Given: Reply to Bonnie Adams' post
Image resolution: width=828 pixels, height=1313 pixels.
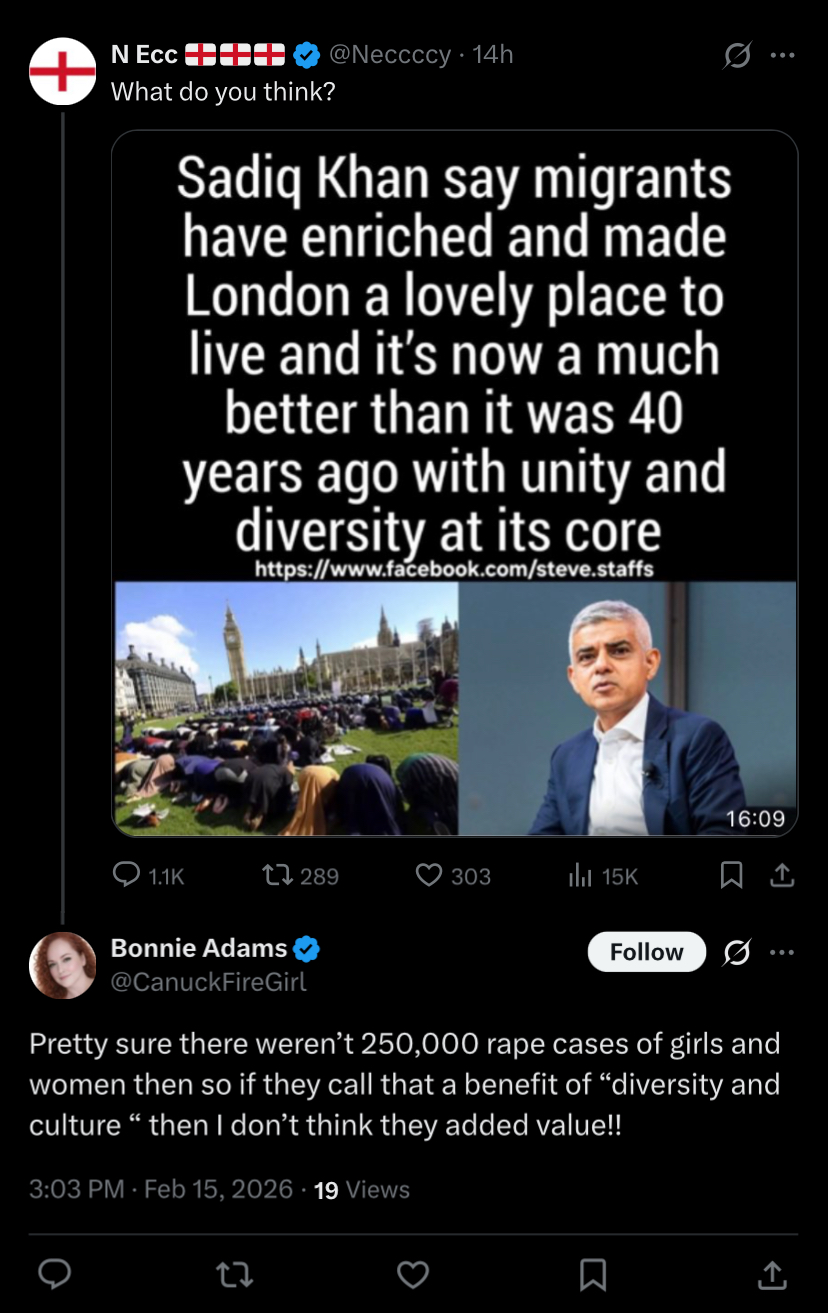Looking at the screenshot, I should 54,1273.
